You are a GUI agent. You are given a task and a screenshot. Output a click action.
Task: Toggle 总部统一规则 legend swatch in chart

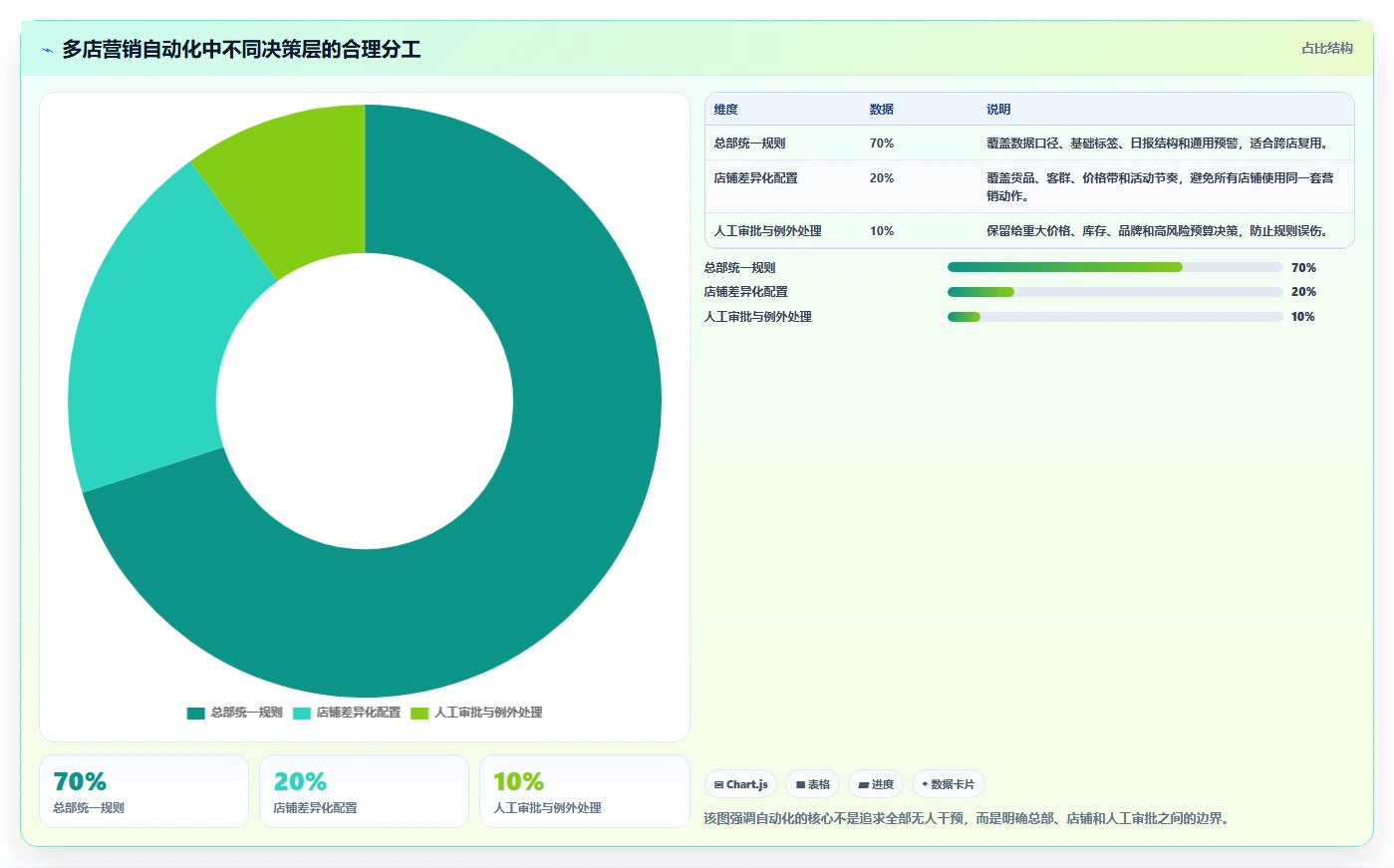point(195,713)
